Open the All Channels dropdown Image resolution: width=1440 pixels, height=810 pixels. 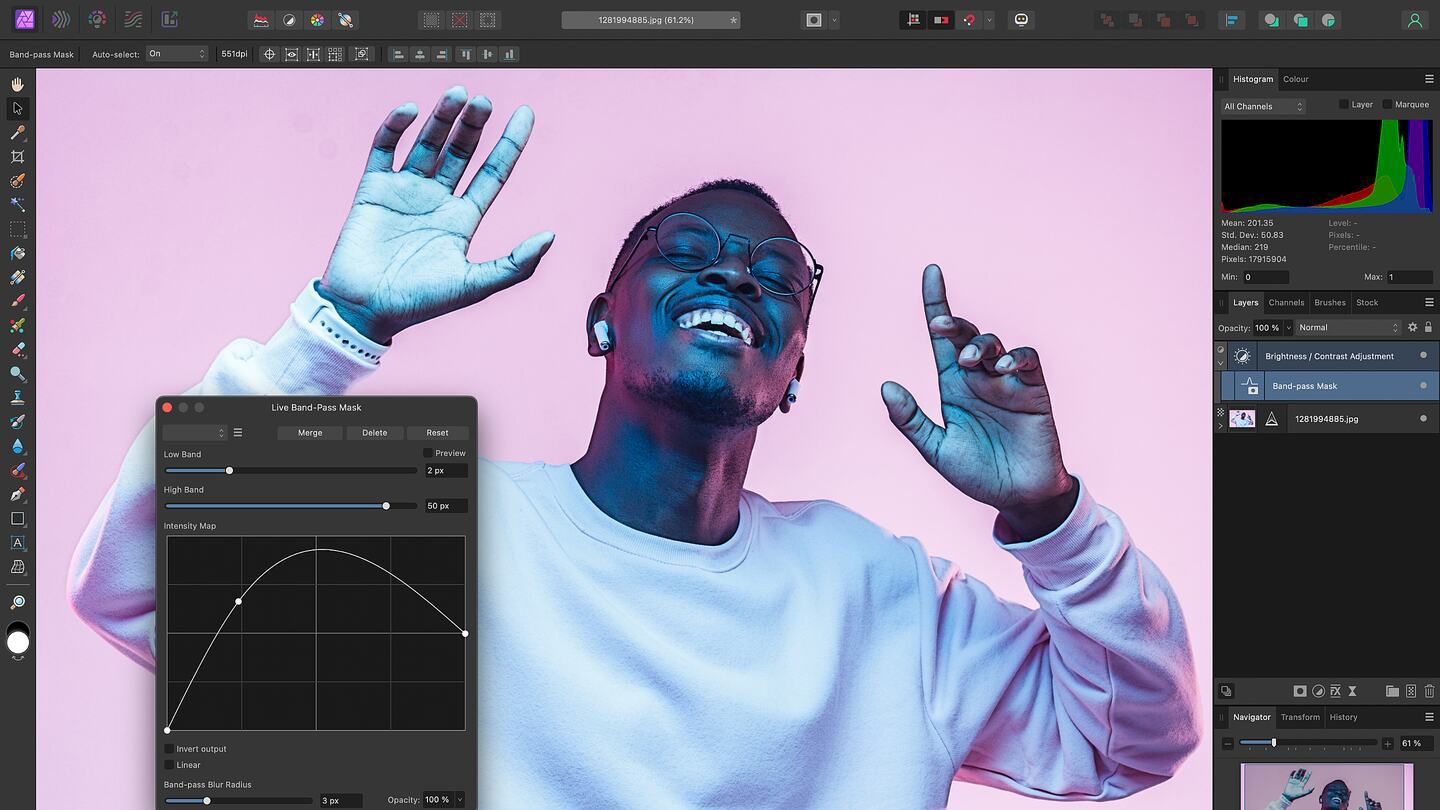1262,105
